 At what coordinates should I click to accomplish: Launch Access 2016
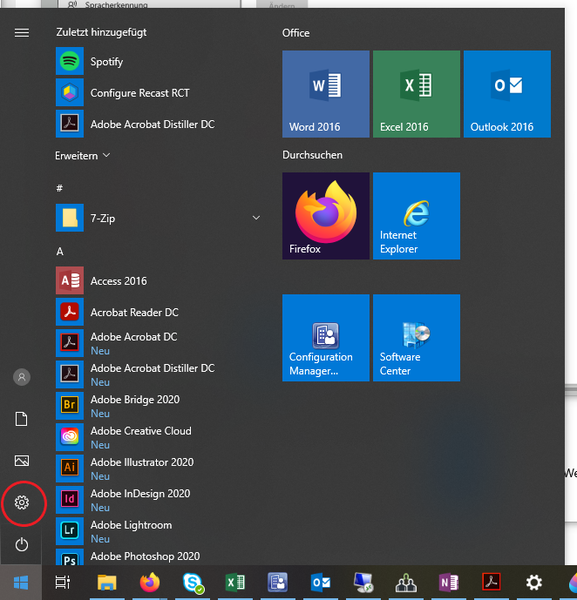point(159,281)
